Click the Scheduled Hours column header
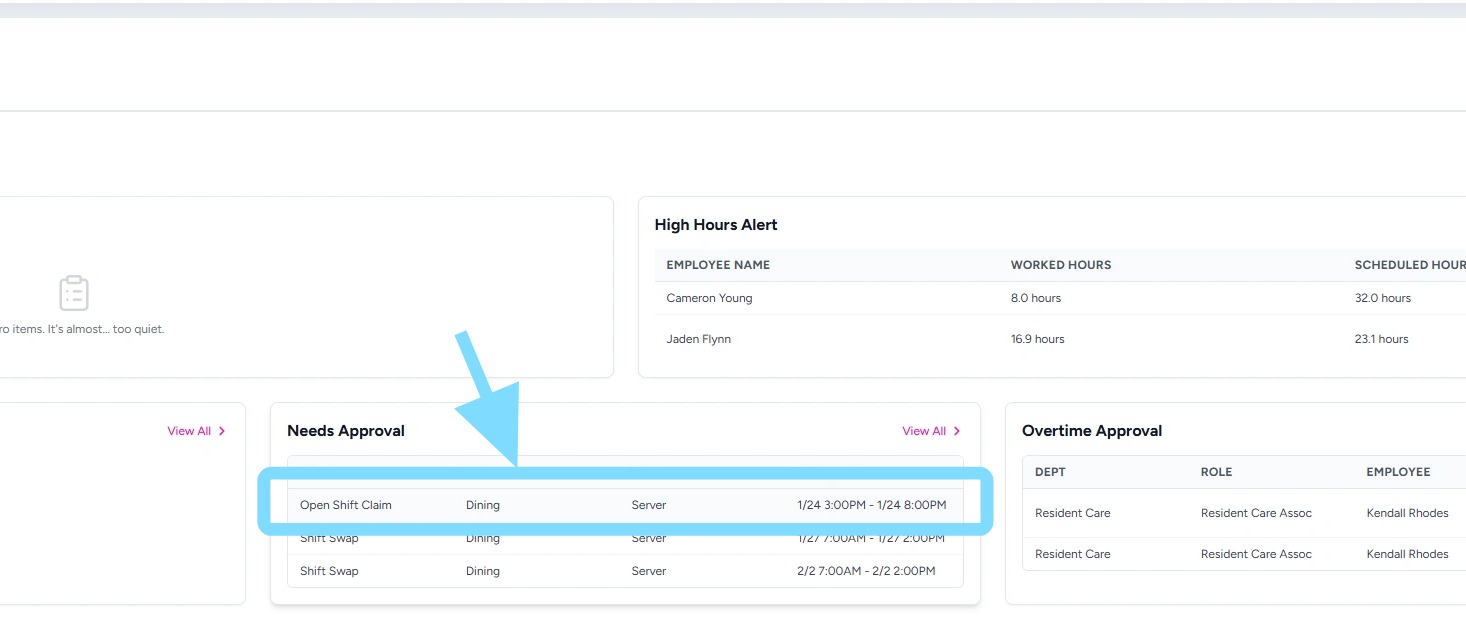The image size is (1466, 625). [1409, 265]
